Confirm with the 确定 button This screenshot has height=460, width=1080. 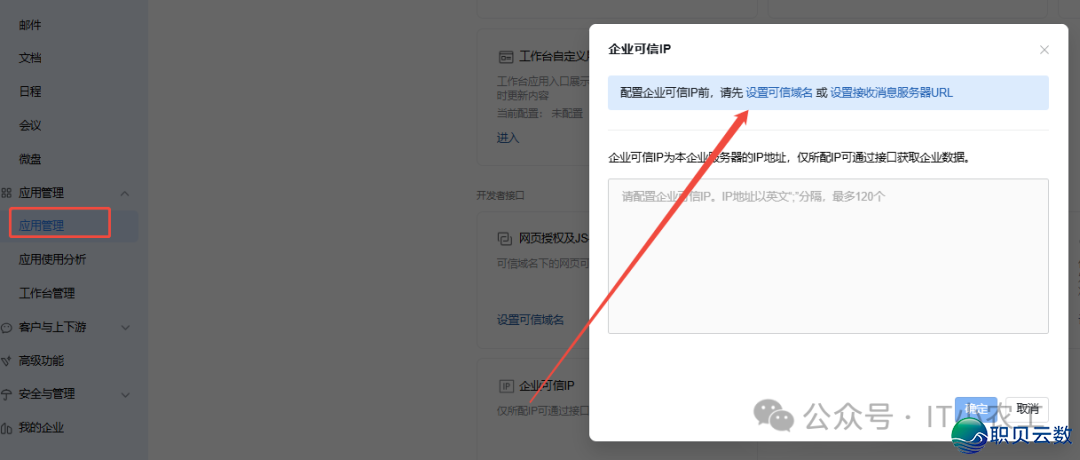976,408
